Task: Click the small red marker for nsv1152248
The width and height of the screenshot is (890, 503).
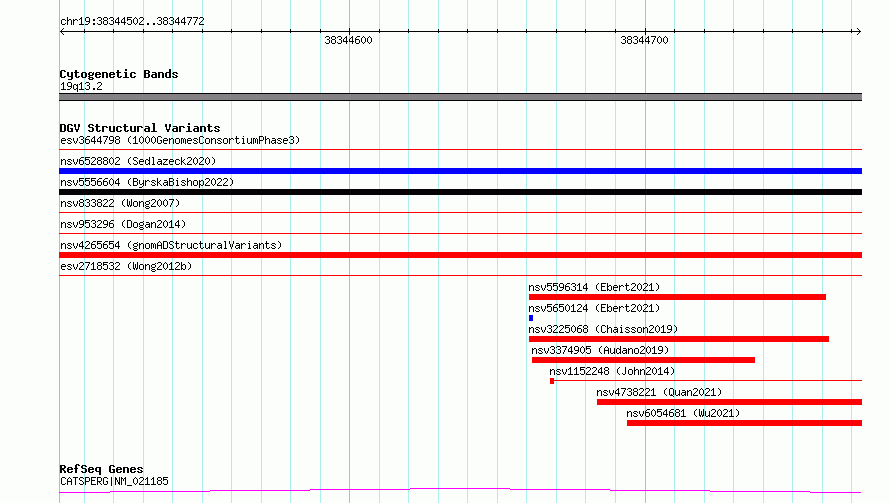Action: [552, 381]
